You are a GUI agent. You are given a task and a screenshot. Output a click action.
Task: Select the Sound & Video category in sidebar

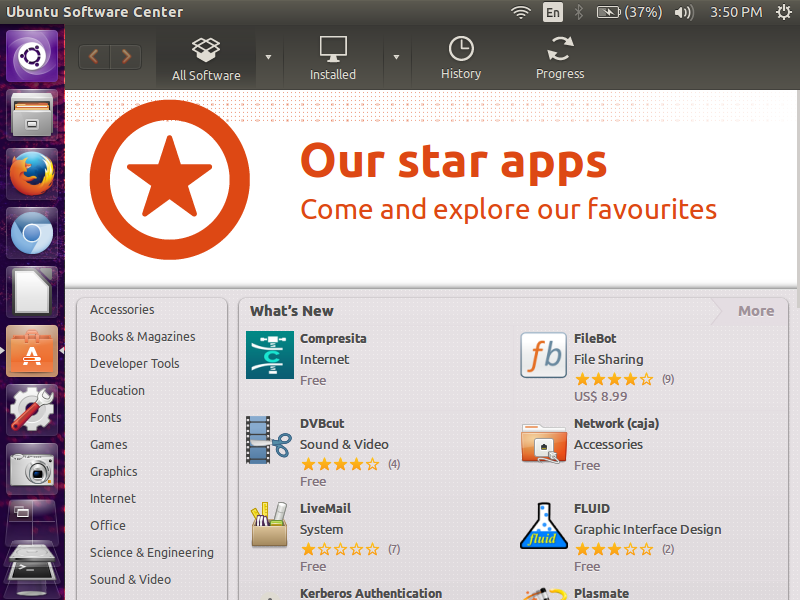(130, 580)
